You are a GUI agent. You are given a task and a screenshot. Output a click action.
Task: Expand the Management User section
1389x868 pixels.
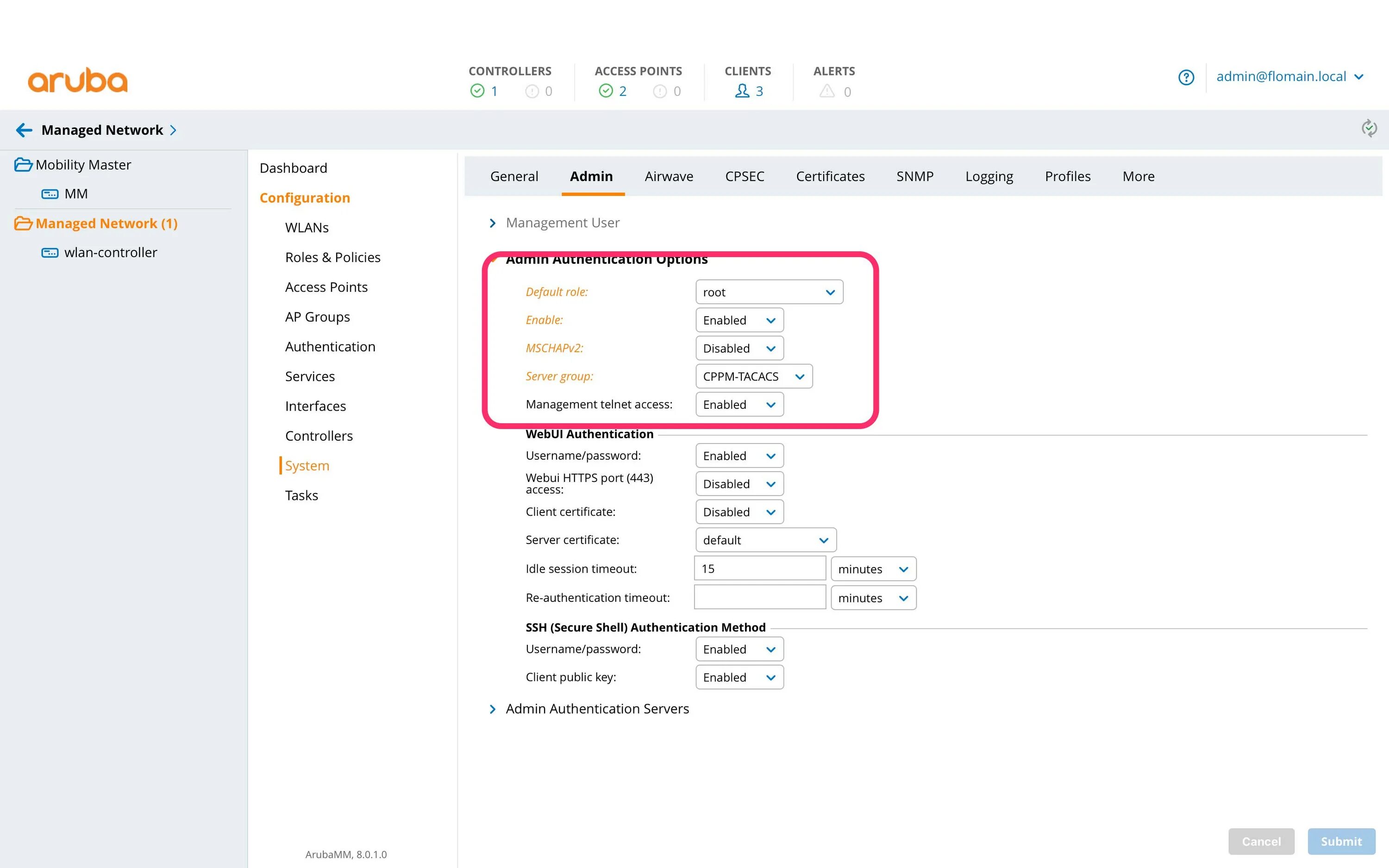(x=493, y=223)
